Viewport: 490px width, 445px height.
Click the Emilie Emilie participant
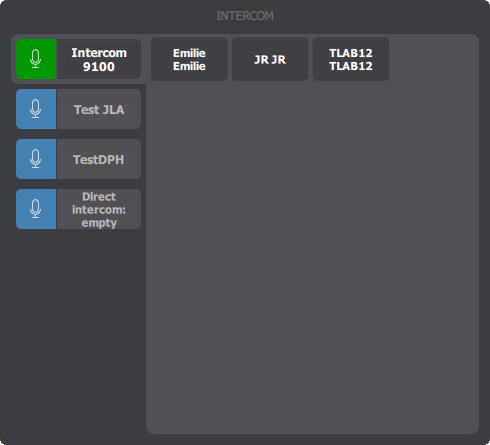(x=189, y=59)
